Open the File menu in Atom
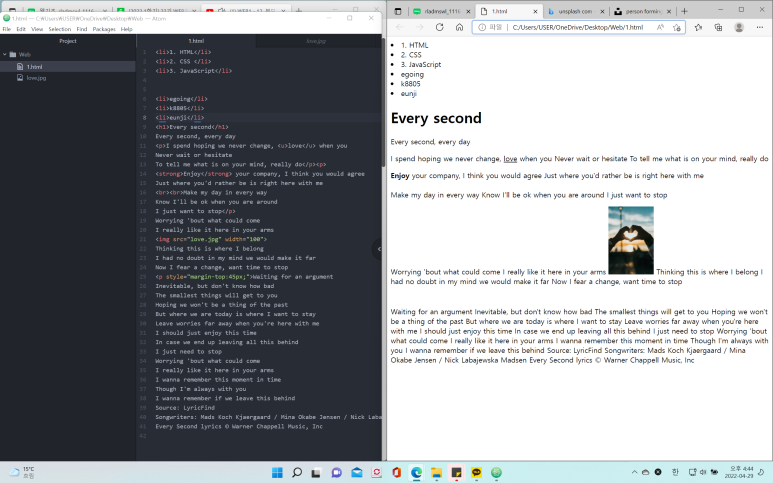Viewport: 773px width, 483px height. pos(6,29)
